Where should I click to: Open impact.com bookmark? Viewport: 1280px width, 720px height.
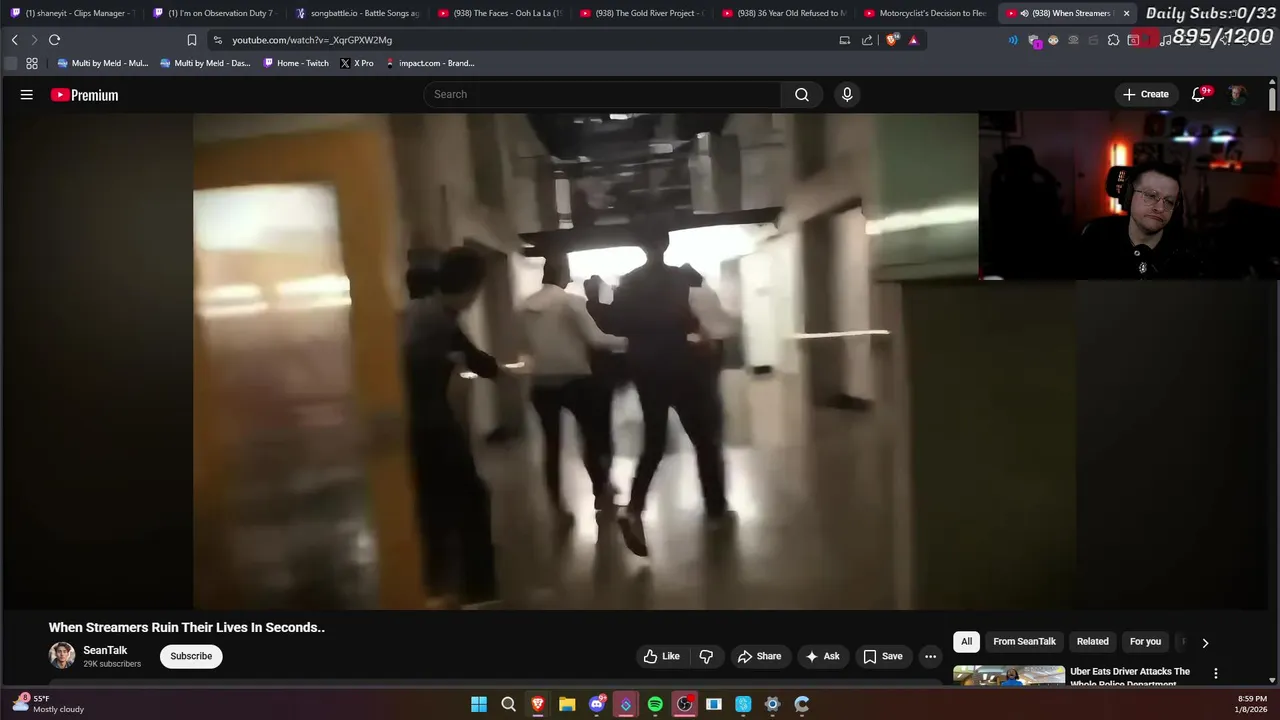click(430, 63)
